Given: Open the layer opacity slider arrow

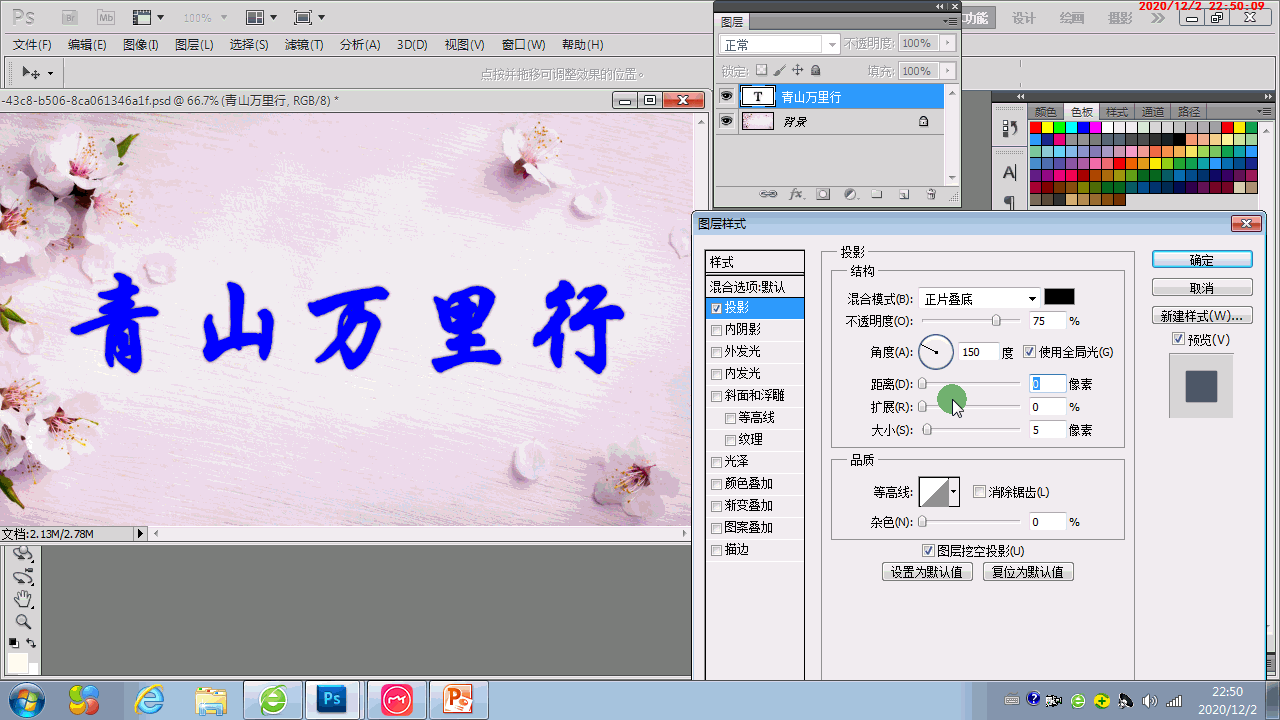Looking at the screenshot, I should (x=948, y=44).
